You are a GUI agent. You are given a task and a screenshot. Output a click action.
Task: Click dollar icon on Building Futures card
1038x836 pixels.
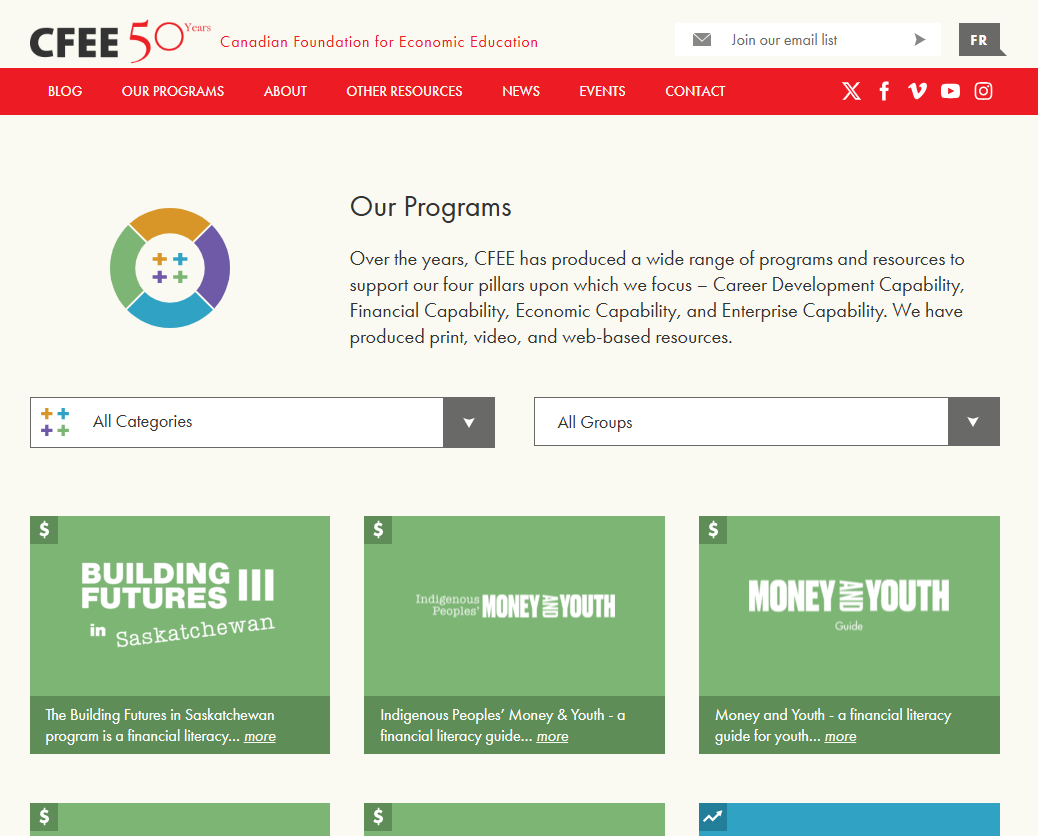click(44, 530)
